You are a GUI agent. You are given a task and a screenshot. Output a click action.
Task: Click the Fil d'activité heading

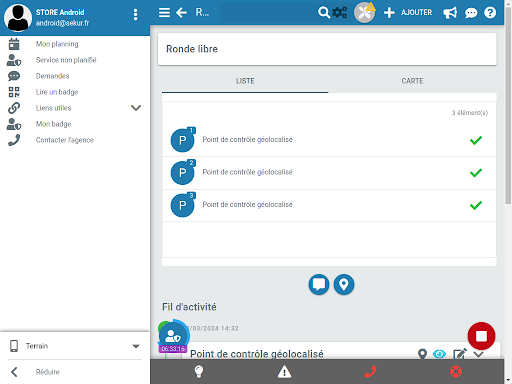pyautogui.click(x=189, y=307)
